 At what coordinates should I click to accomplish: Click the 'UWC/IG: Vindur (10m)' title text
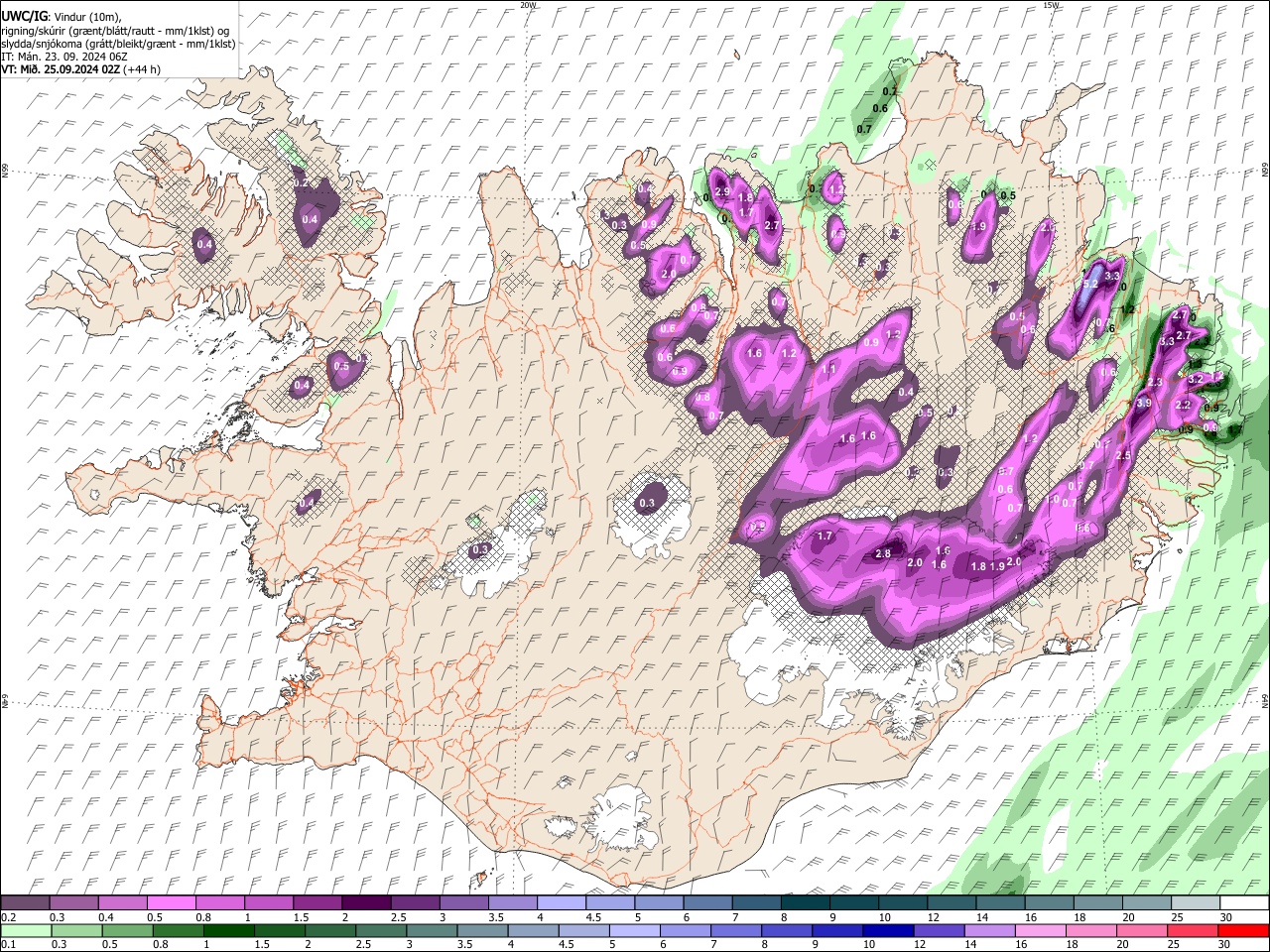(x=62, y=16)
